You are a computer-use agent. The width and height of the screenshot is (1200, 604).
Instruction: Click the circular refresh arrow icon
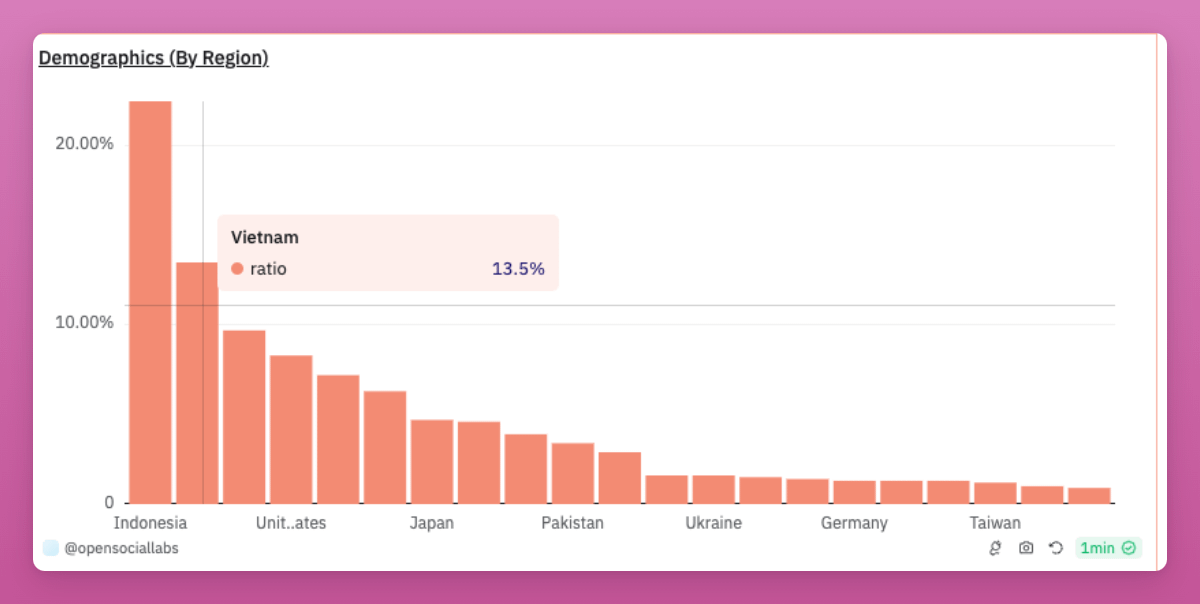pos(1055,548)
